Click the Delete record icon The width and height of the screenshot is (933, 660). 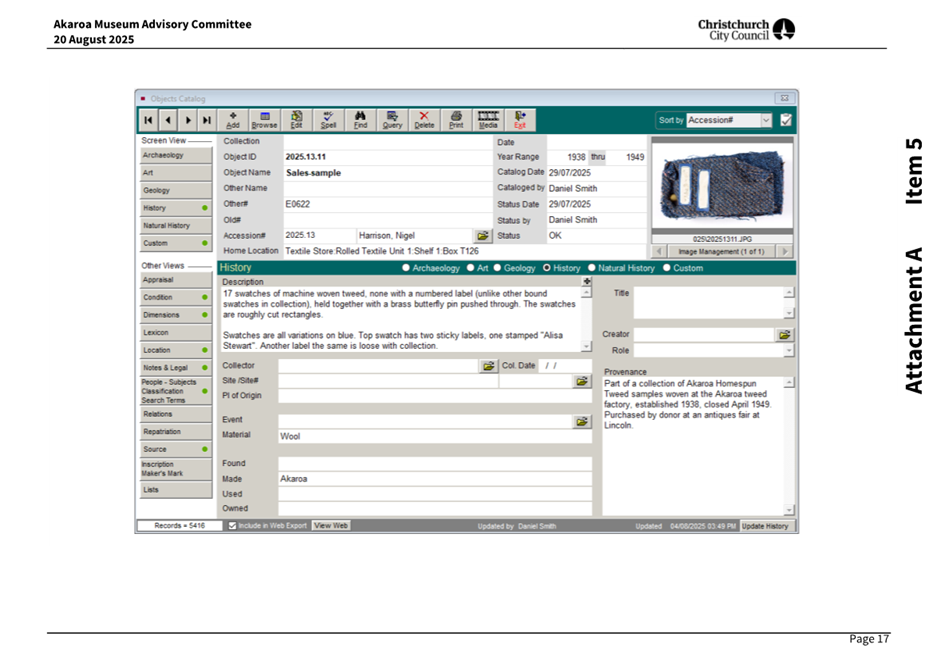424,119
